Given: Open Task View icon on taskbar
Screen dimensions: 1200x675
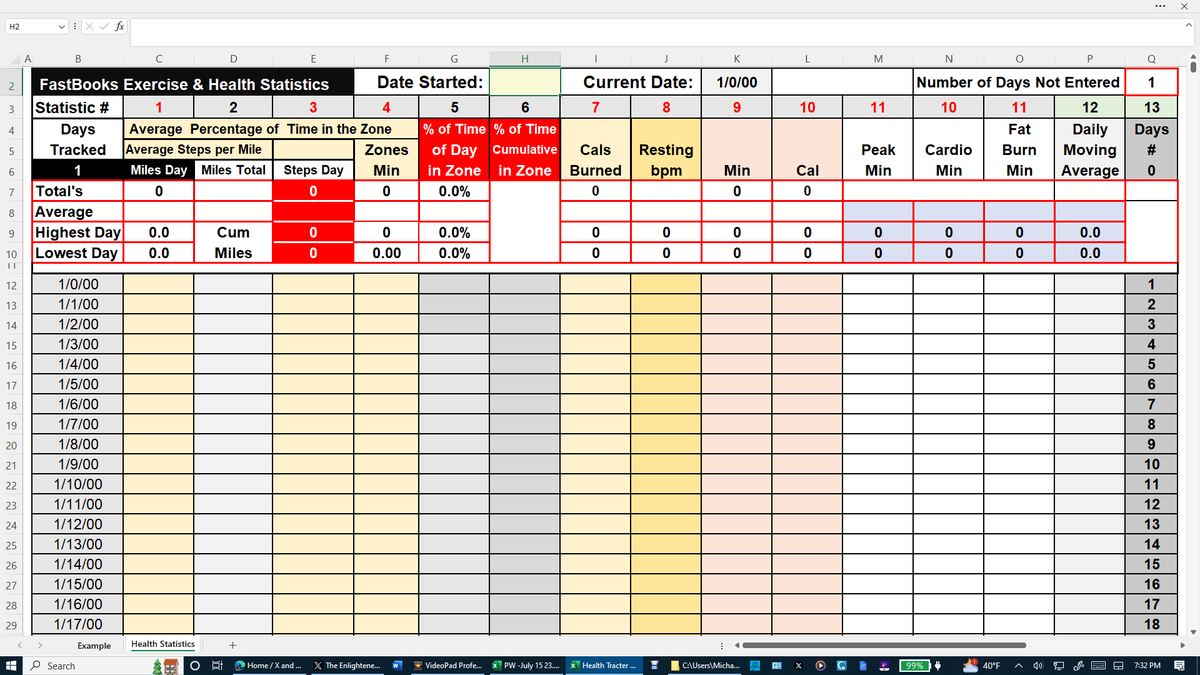Looking at the screenshot, I should [x=218, y=665].
